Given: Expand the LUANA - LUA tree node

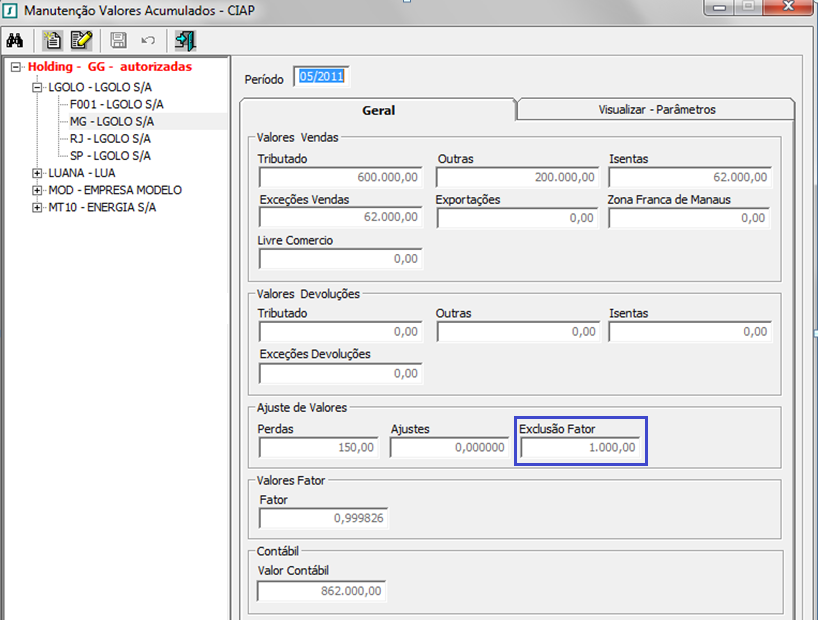Looking at the screenshot, I should coord(37,173).
